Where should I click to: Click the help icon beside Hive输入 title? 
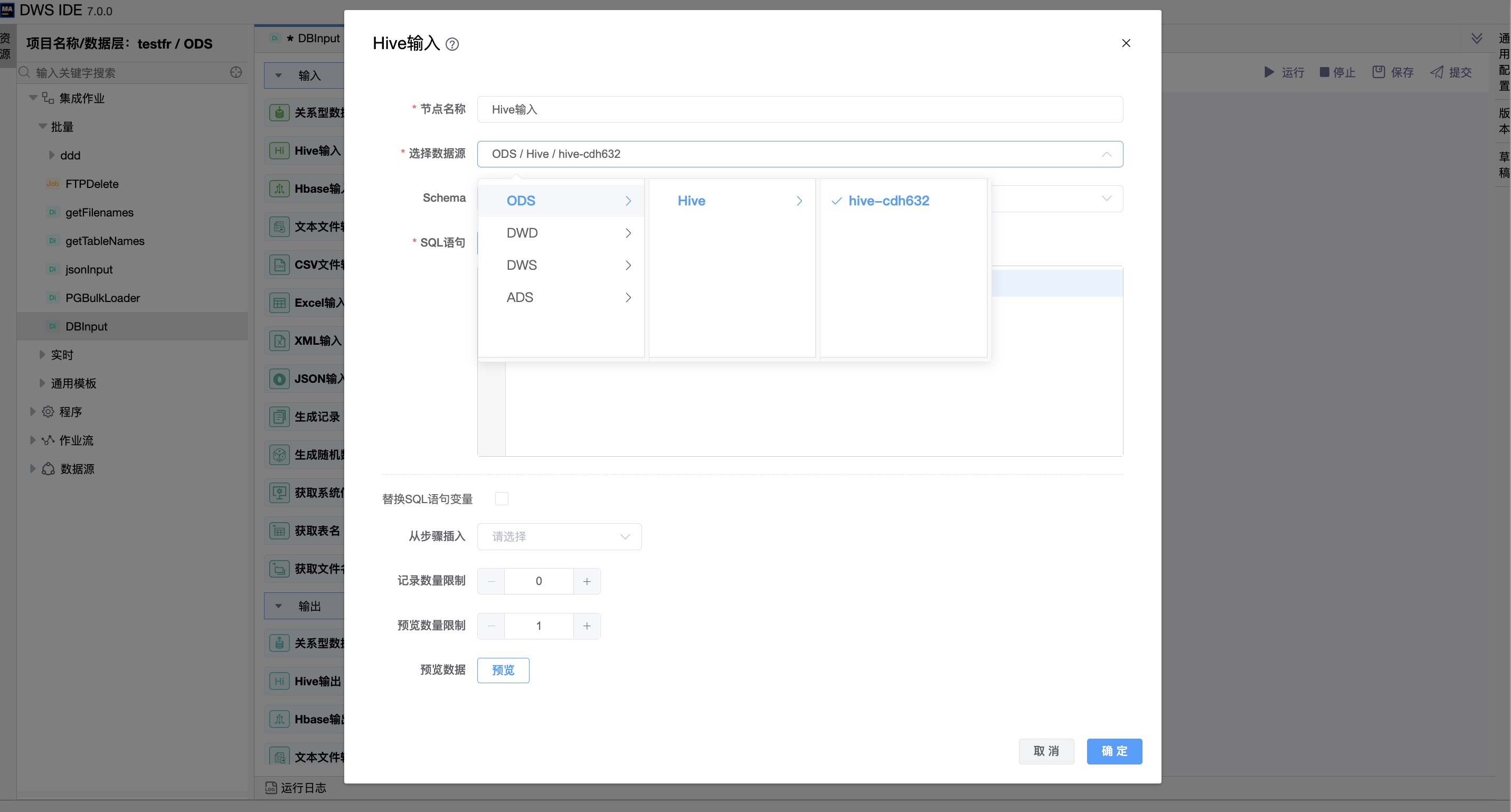point(451,44)
